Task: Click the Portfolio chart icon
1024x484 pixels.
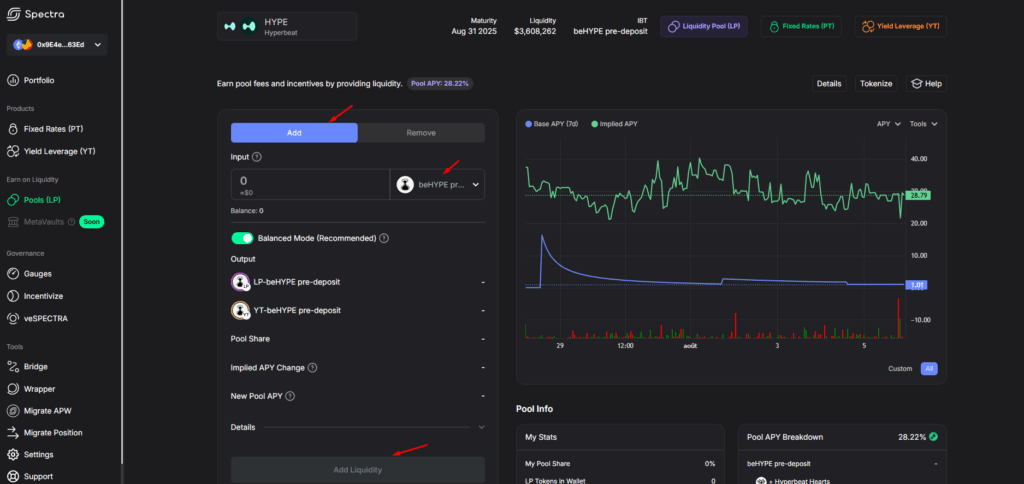Action: coord(12,80)
